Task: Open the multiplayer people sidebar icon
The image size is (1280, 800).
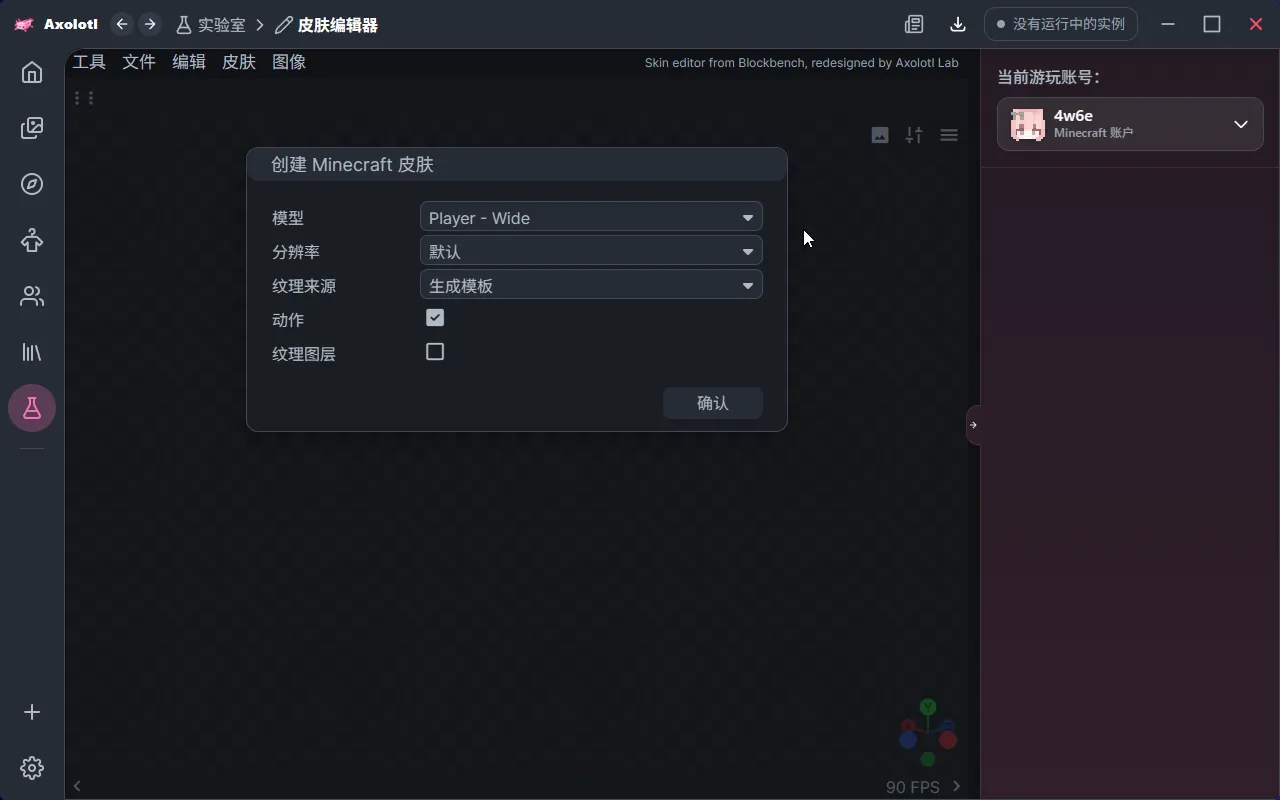Action: click(32, 296)
